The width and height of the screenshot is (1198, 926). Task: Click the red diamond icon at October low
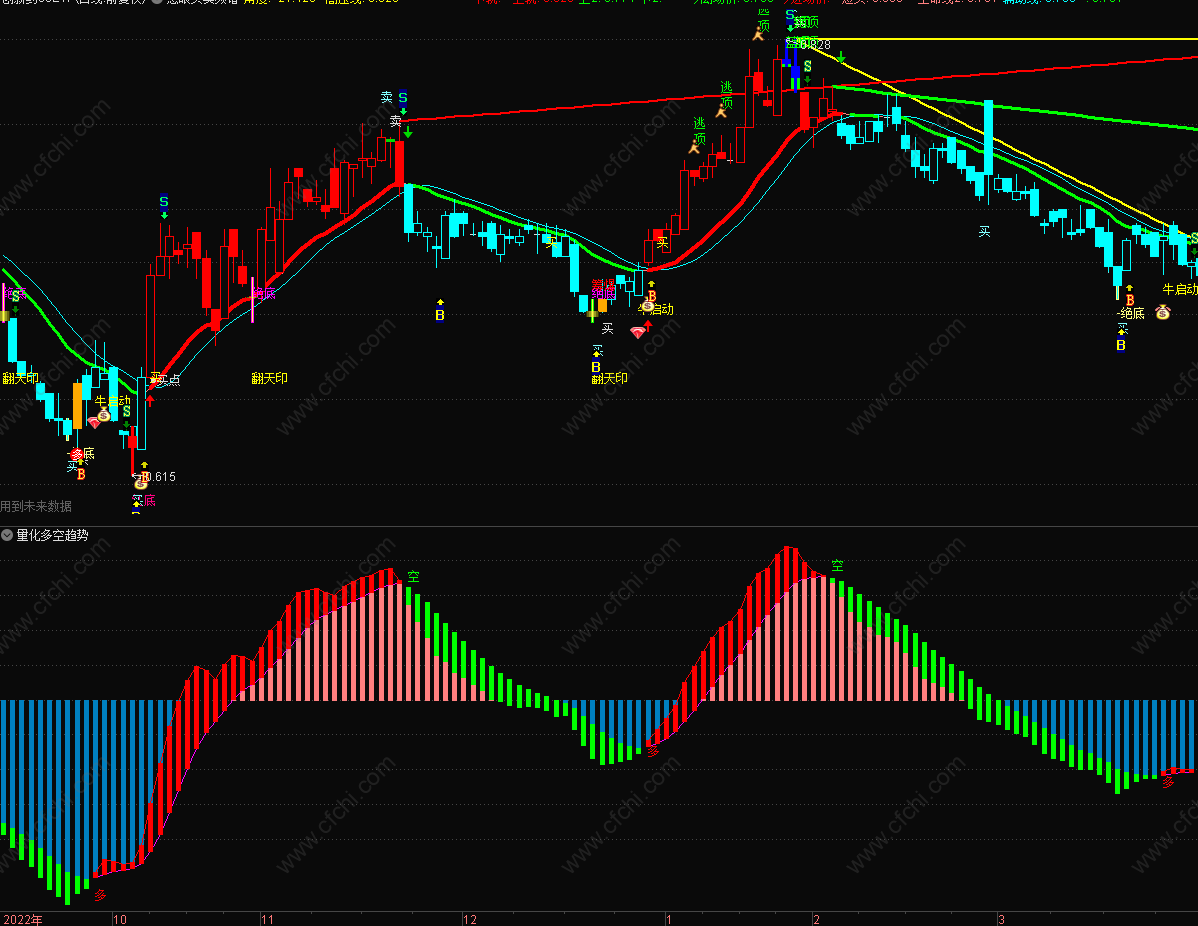click(x=95, y=422)
